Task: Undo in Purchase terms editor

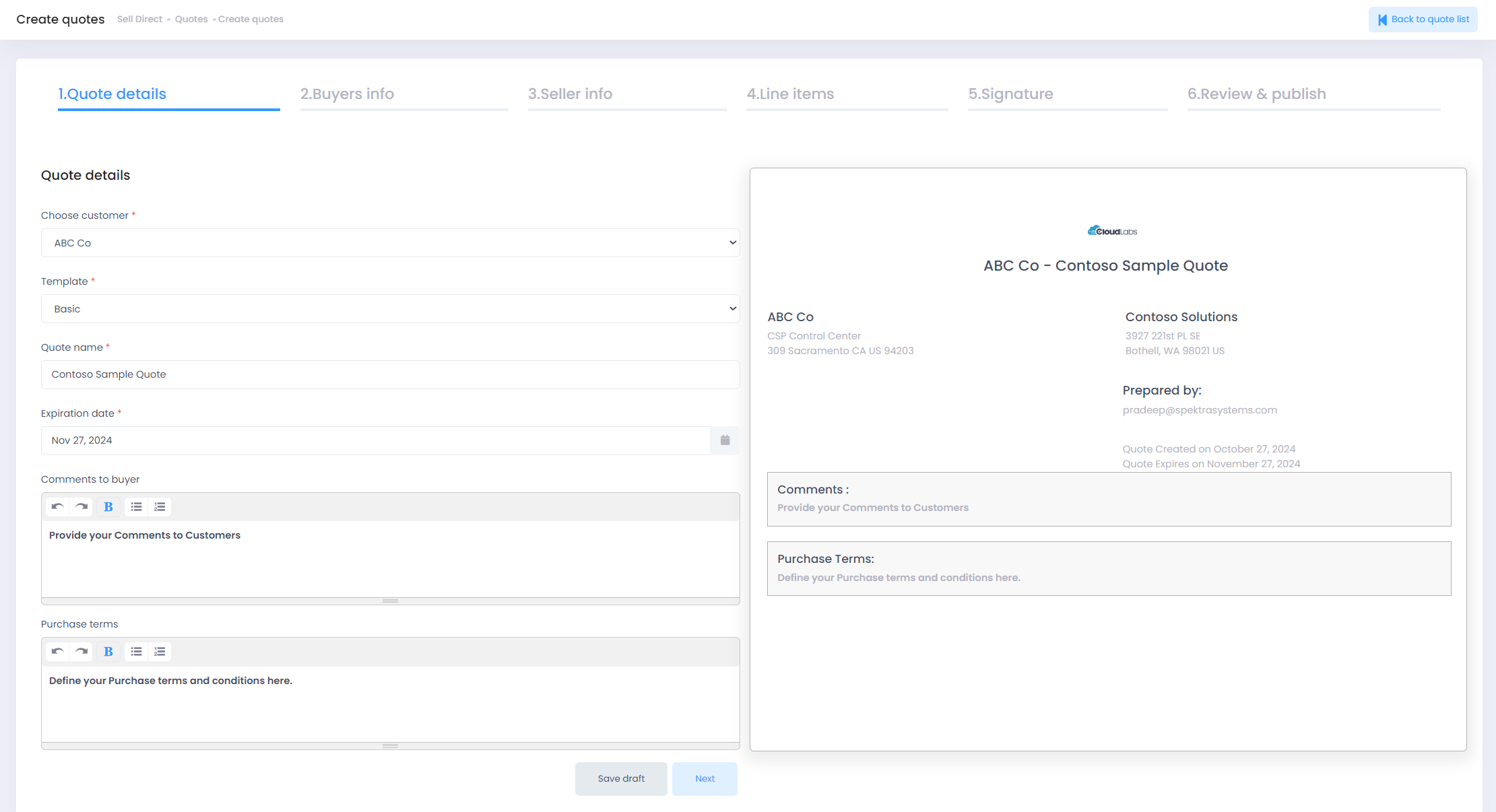Action: 58,651
